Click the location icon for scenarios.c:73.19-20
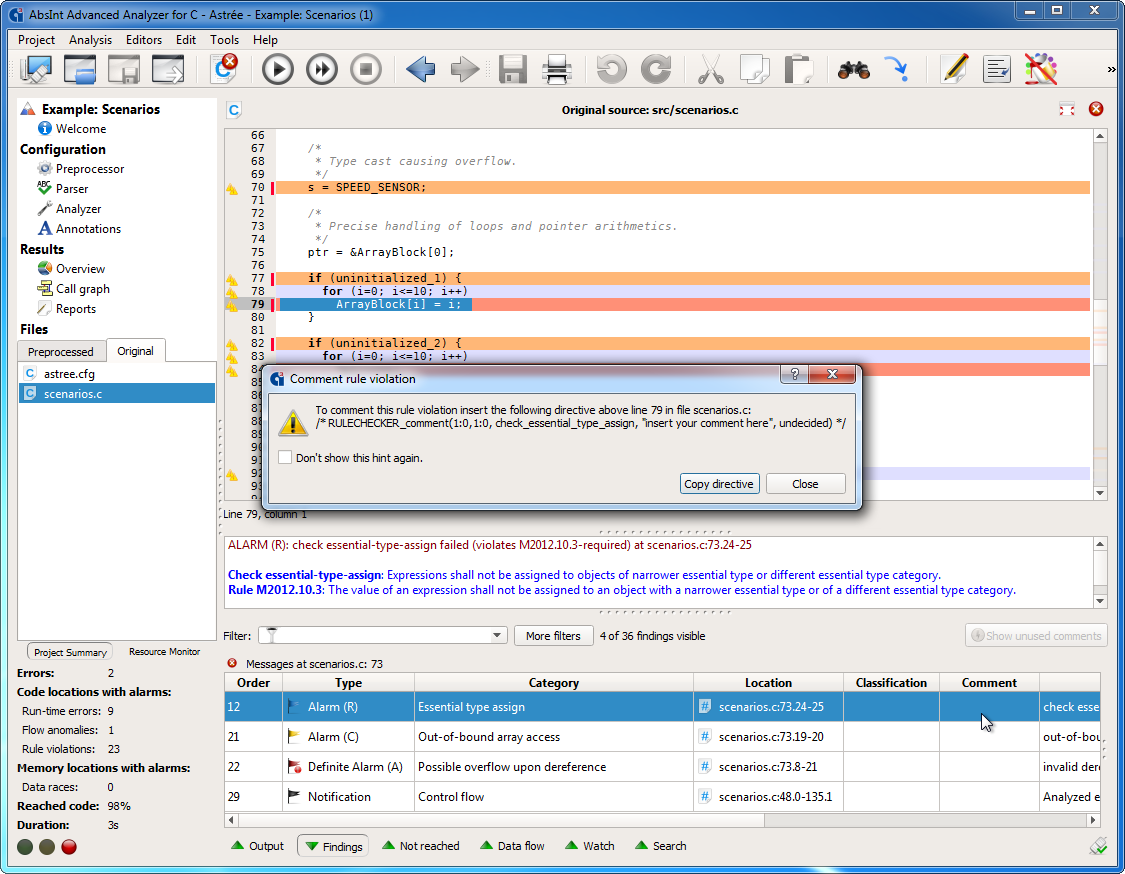 point(705,736)
